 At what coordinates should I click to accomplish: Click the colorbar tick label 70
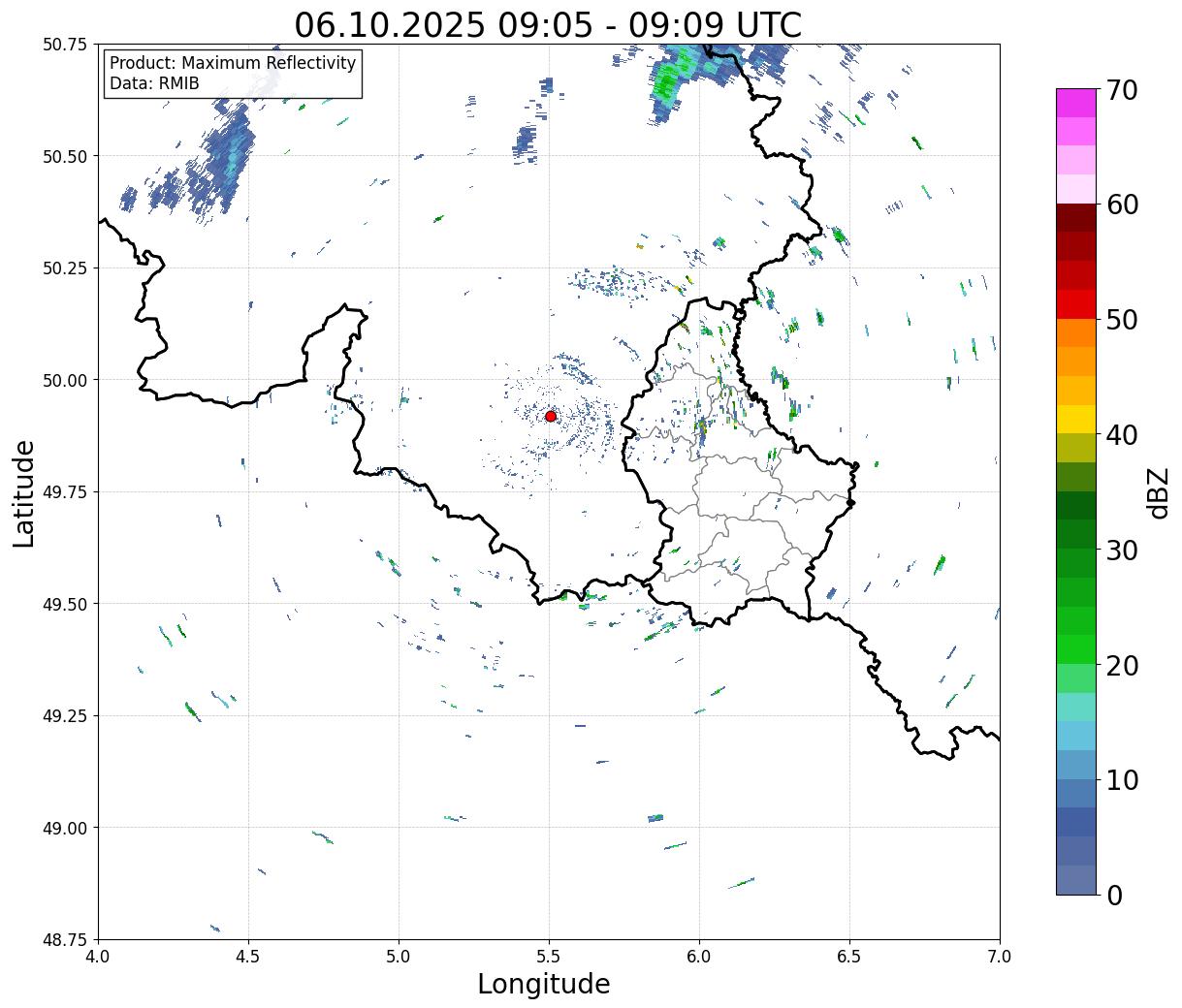click(1122, 90)
